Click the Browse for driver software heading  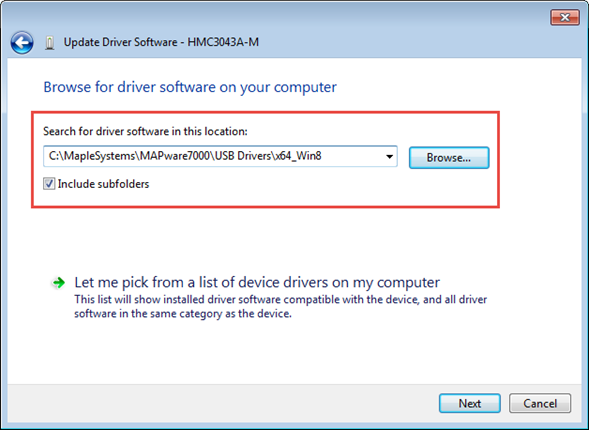[x=190, y=87]
